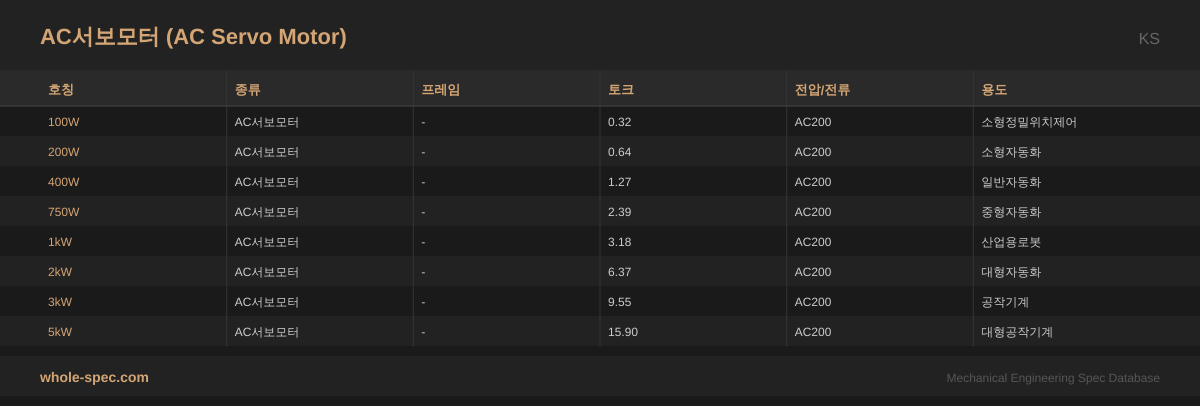Click the 15.90 torque value cell

click(622, 332)
